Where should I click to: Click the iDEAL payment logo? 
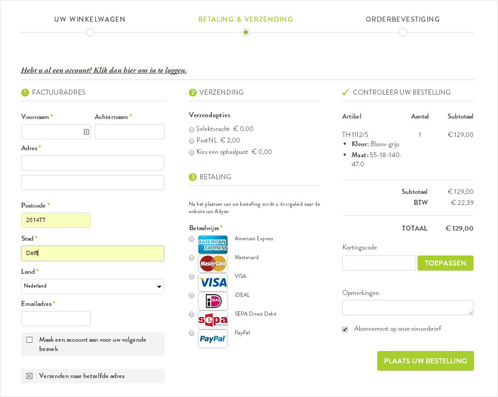pyautogui.click(x=213, y=301)
